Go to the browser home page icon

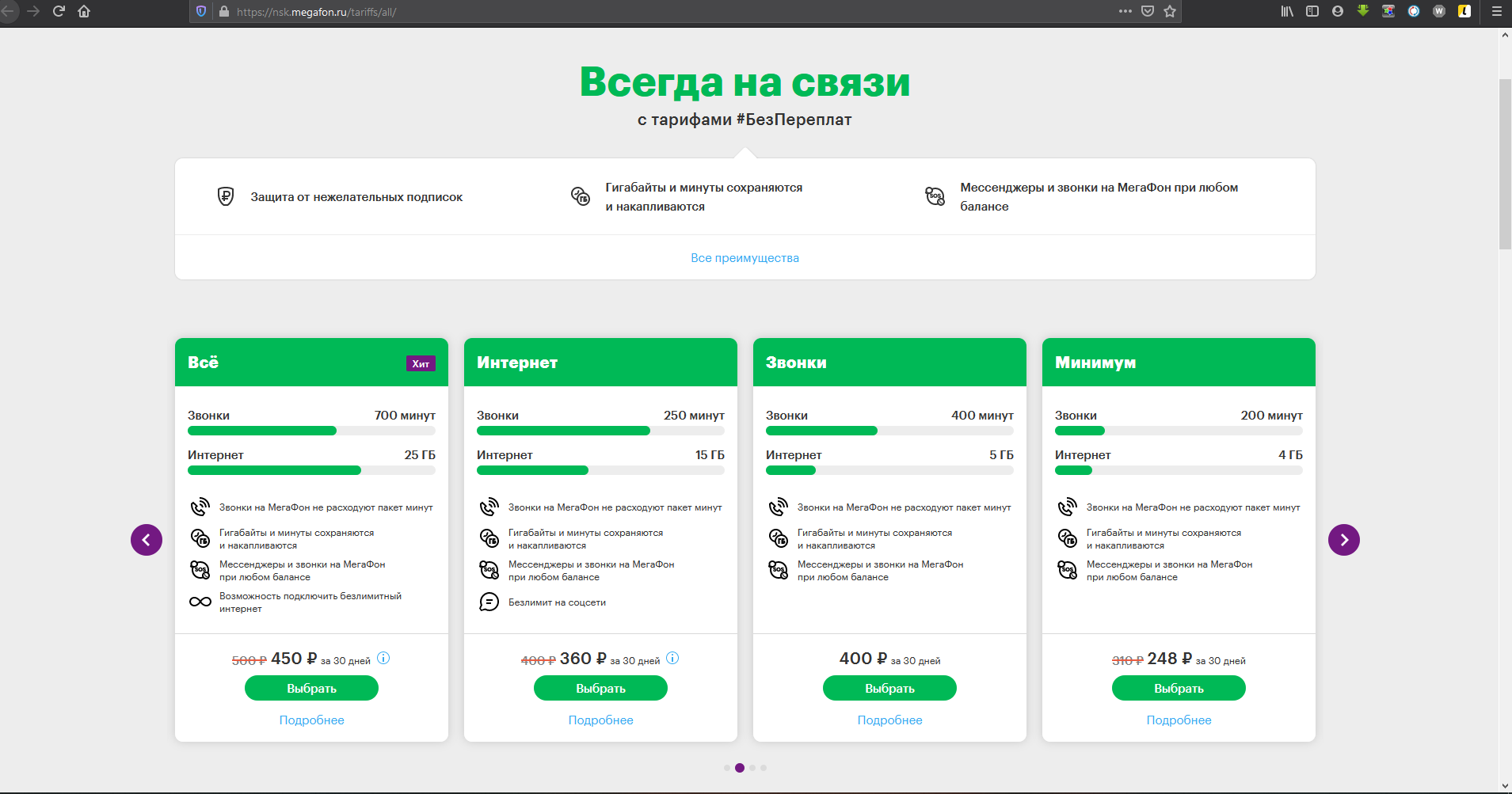click(84, 11)
